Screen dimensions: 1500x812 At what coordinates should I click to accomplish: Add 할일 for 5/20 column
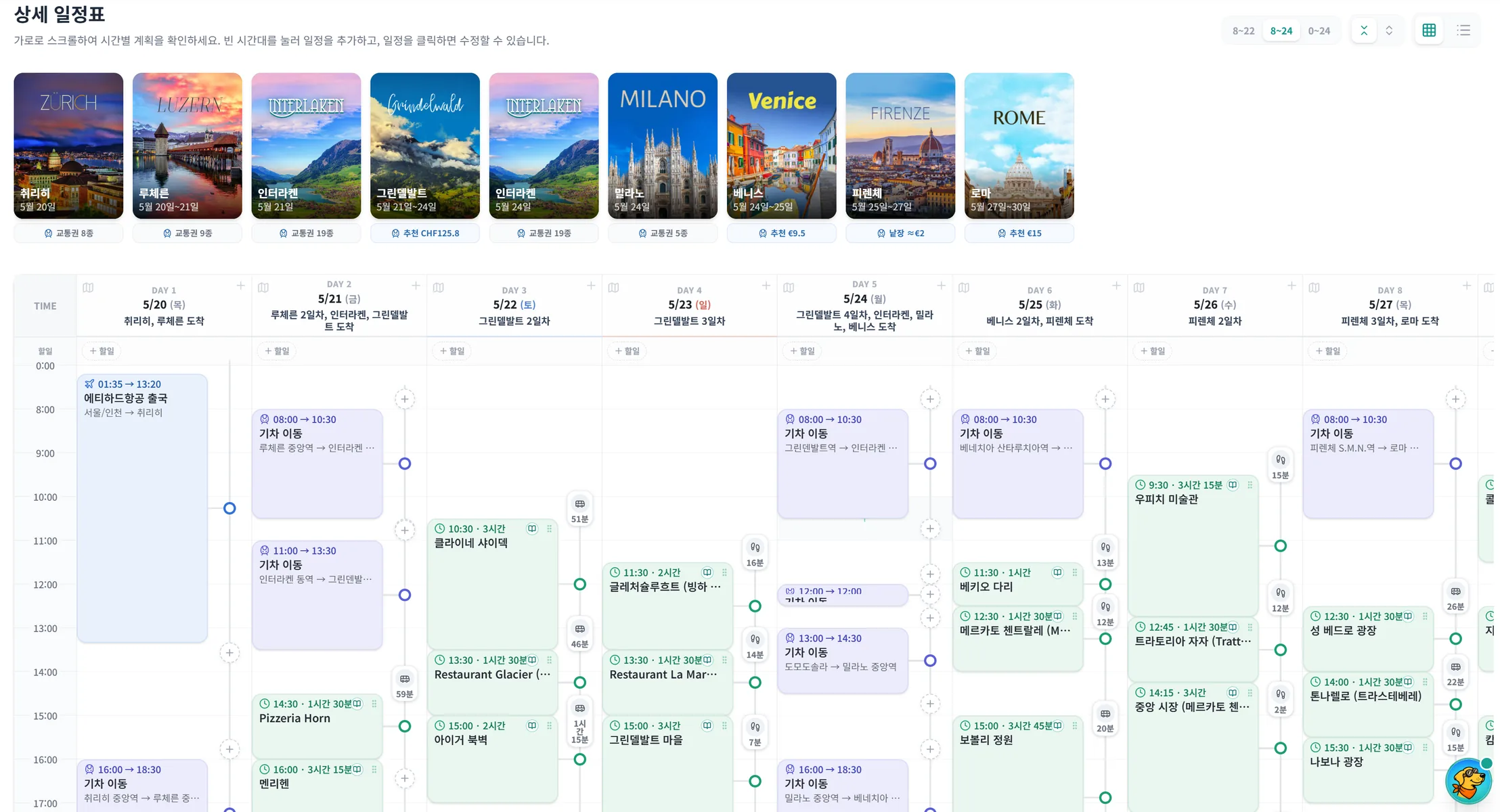tap(102, 351)
